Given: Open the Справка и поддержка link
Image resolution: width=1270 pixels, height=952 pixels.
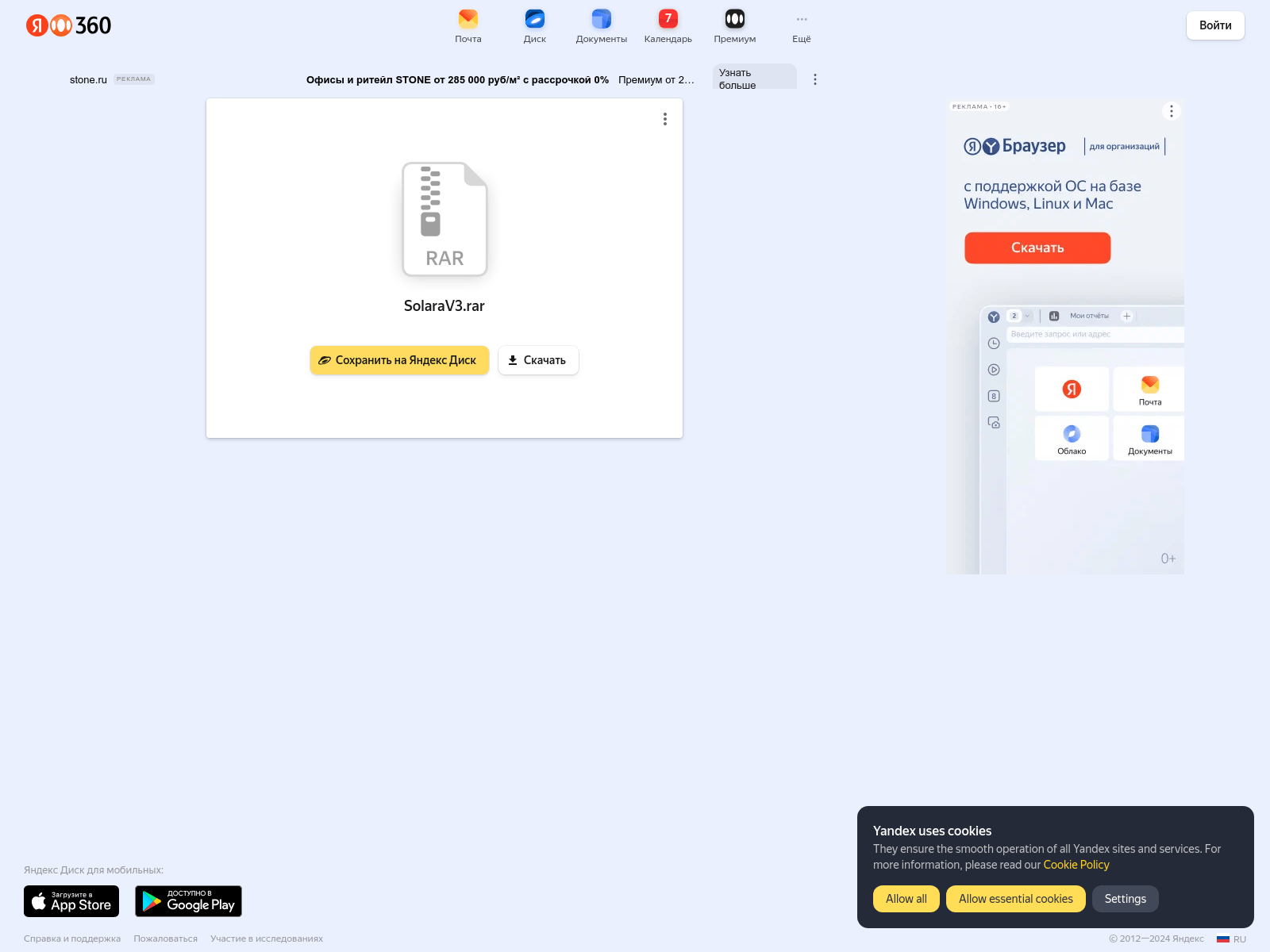Looking at the screenshot, I should tap(72, 939).
